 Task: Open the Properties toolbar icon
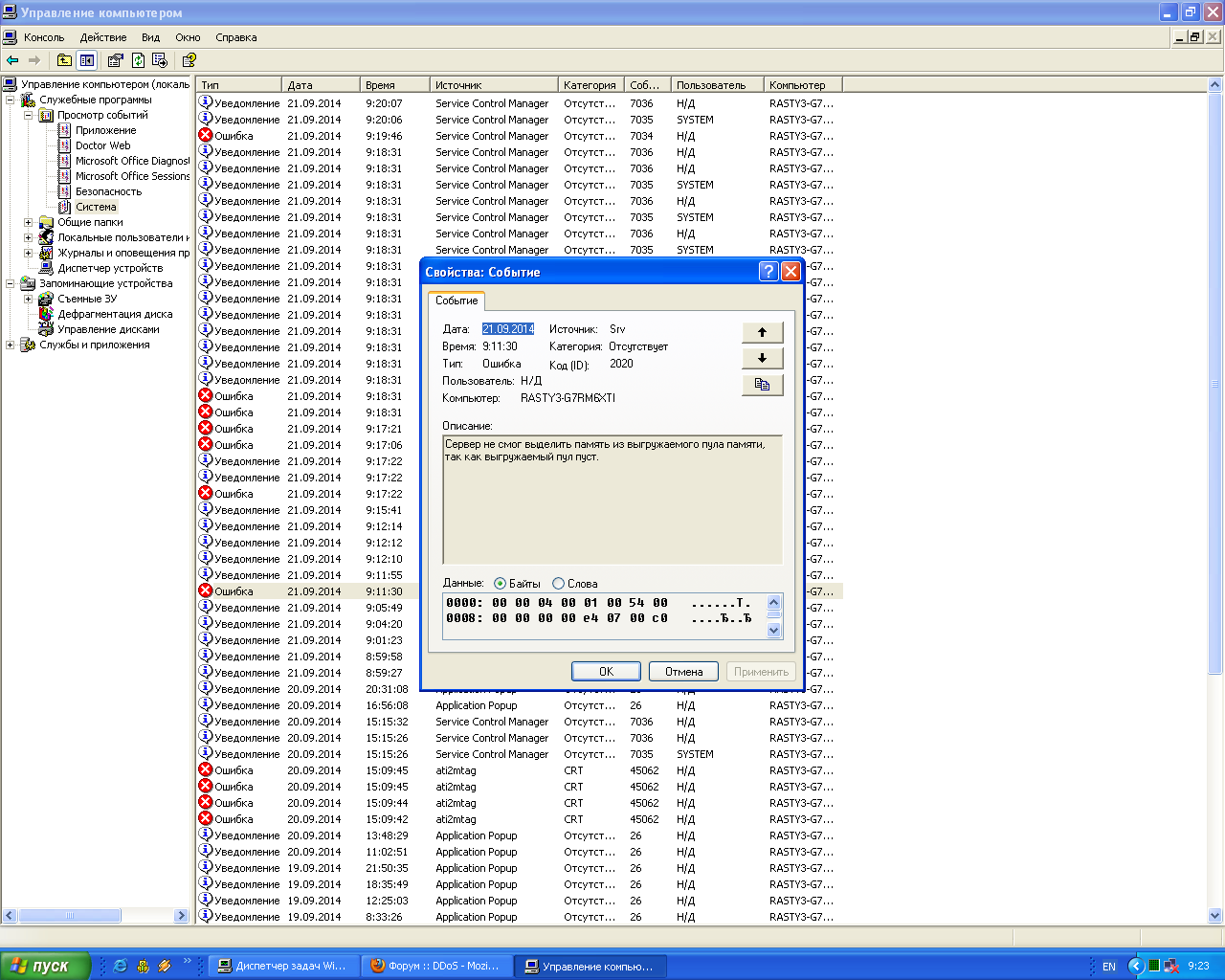(116, 60)
